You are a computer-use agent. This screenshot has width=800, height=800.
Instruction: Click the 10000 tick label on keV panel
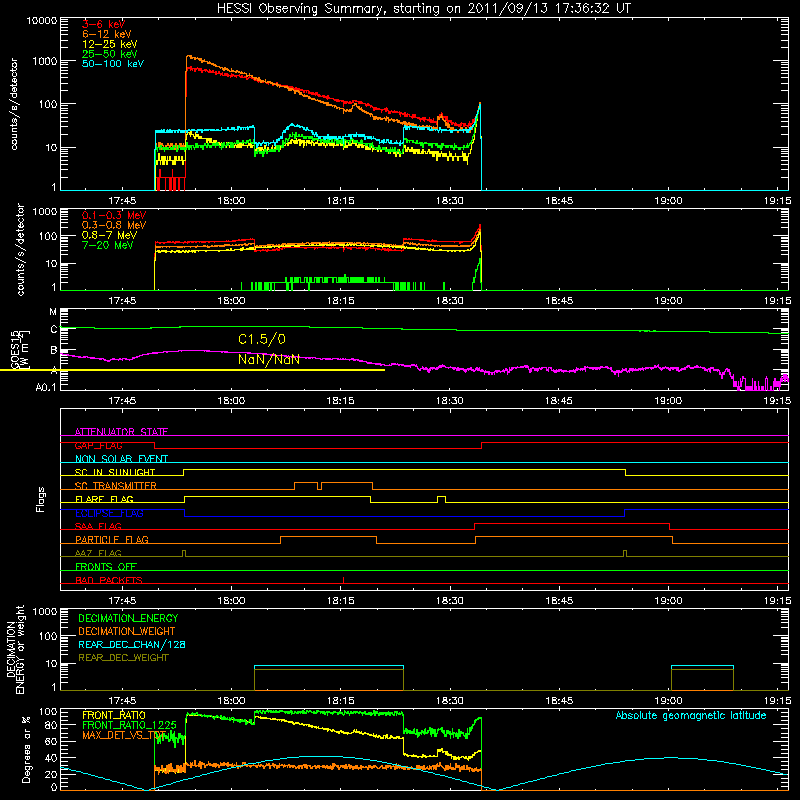pos(42,21)
